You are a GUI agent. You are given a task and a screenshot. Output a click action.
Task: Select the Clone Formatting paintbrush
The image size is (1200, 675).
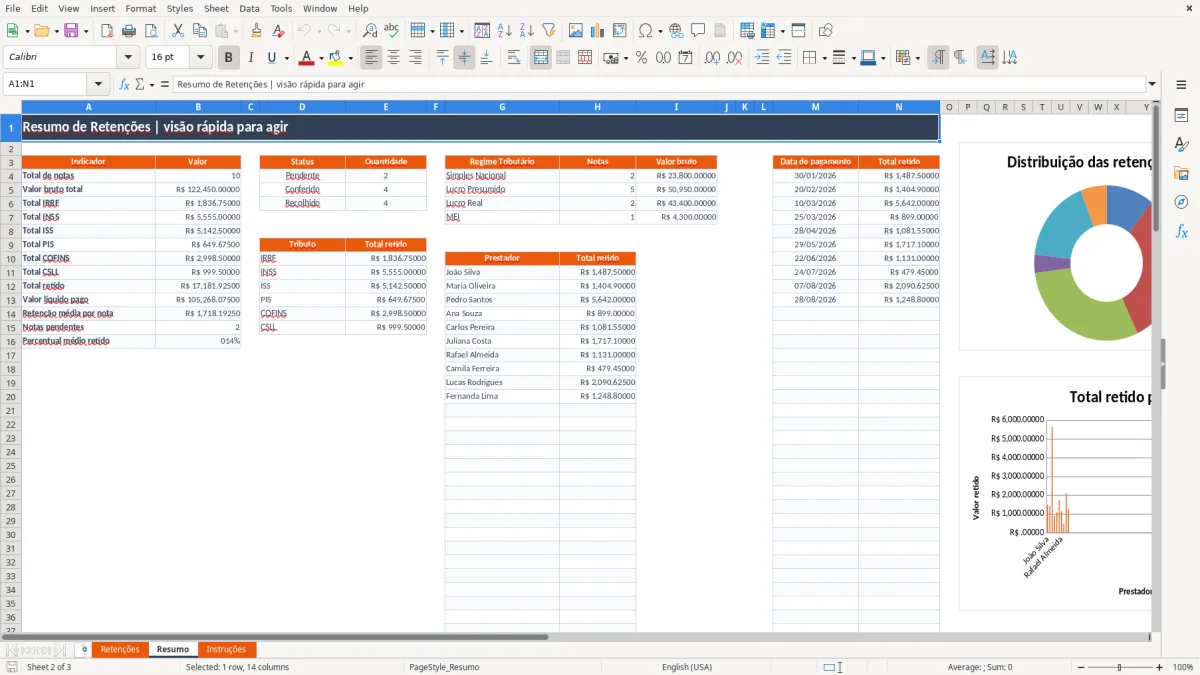pos(256,31)
